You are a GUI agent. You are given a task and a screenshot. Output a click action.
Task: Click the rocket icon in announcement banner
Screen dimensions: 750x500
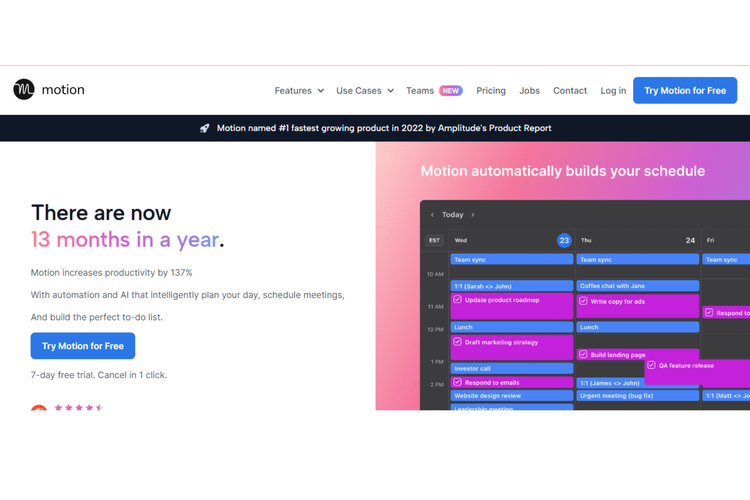click(205, 128)
